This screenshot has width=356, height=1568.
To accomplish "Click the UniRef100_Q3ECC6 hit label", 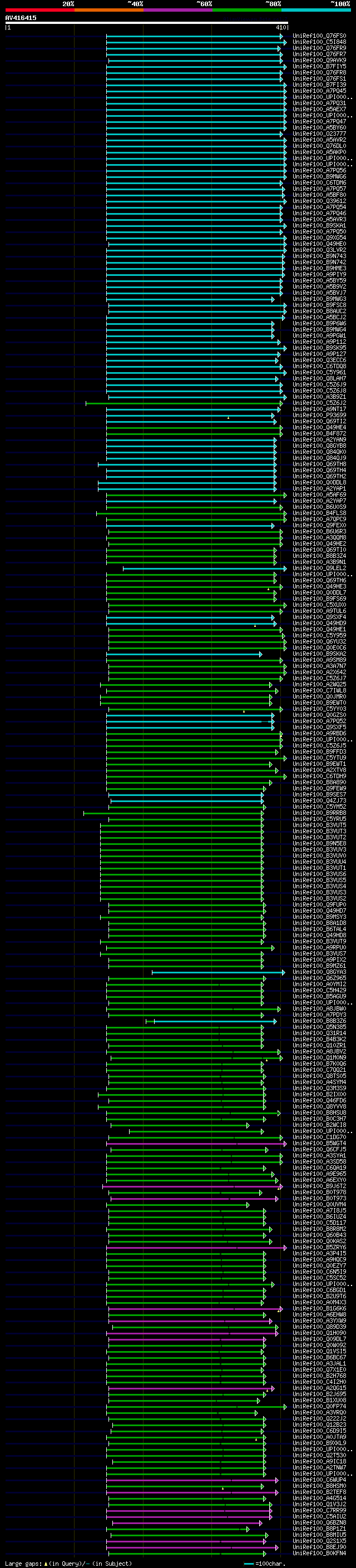I will [319, 360].
